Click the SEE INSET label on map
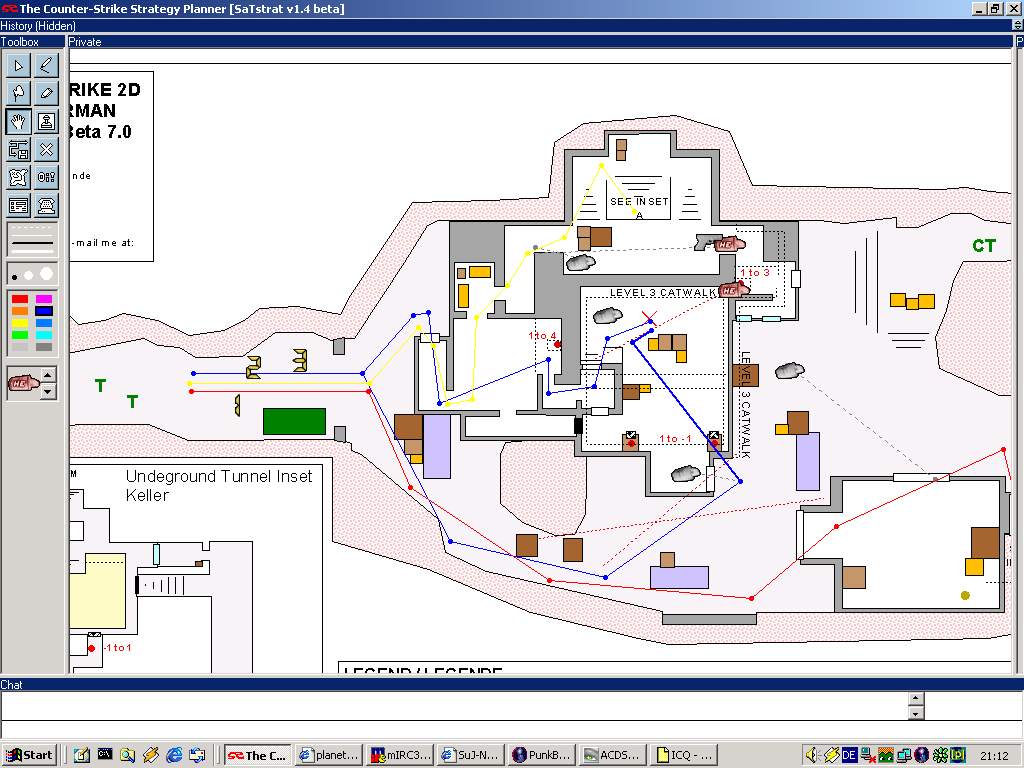The image size is (1024, 768). coord(639,202)
